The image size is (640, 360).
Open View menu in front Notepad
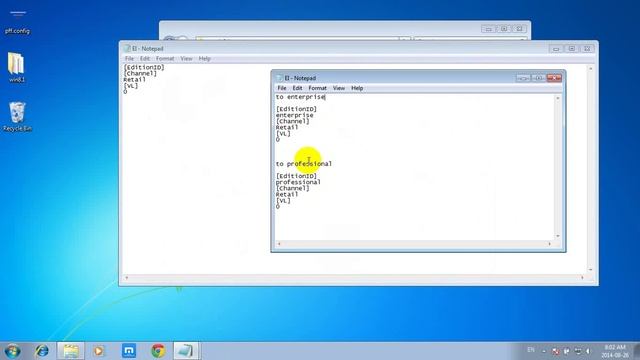pos(338,88)
